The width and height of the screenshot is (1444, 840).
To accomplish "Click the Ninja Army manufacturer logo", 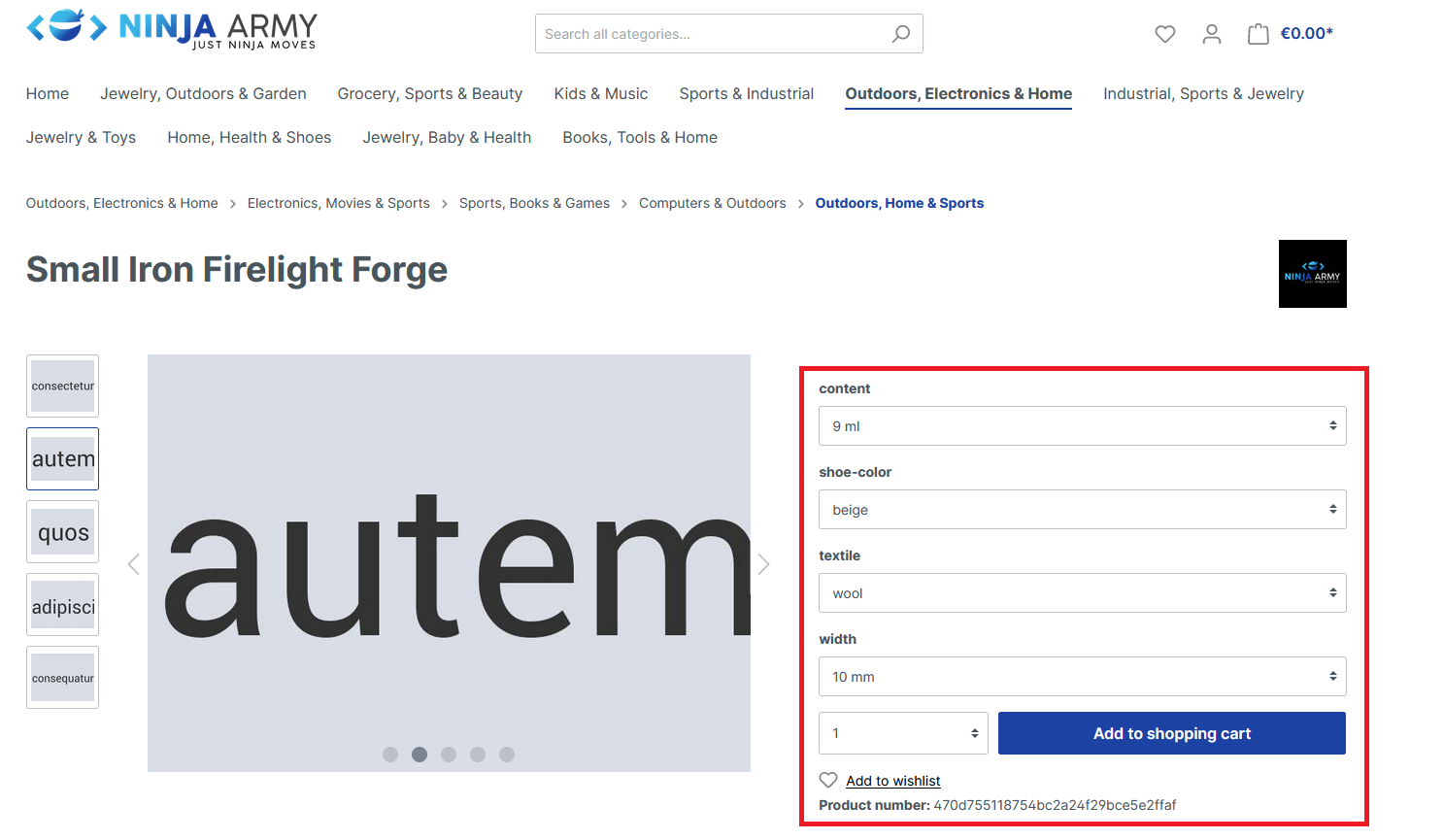I will tap(1313, 274).
